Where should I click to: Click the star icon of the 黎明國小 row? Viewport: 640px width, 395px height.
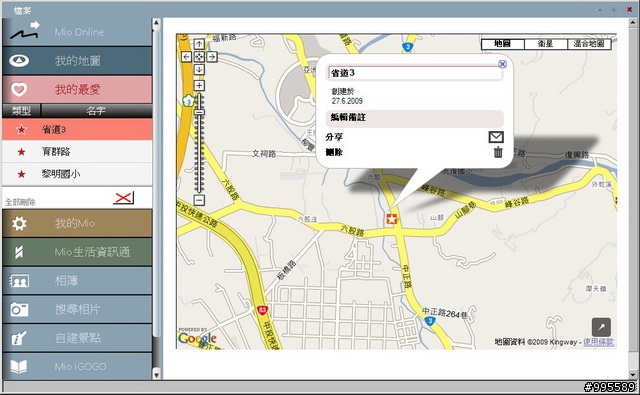click(x=21, y=174)
